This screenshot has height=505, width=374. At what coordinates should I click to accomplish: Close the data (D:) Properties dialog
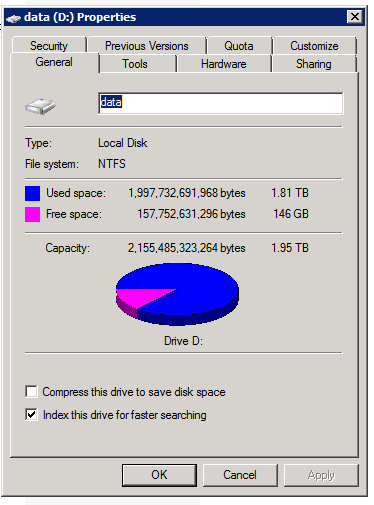tap(355, 17)
